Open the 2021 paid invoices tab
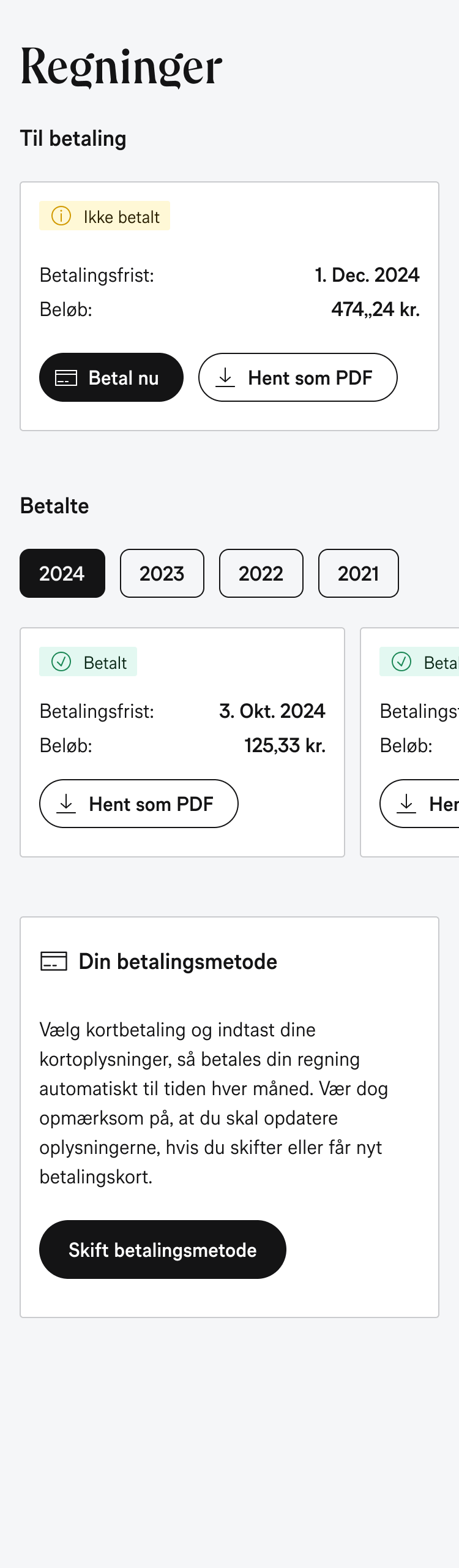459x1568 pixels. 359,573
